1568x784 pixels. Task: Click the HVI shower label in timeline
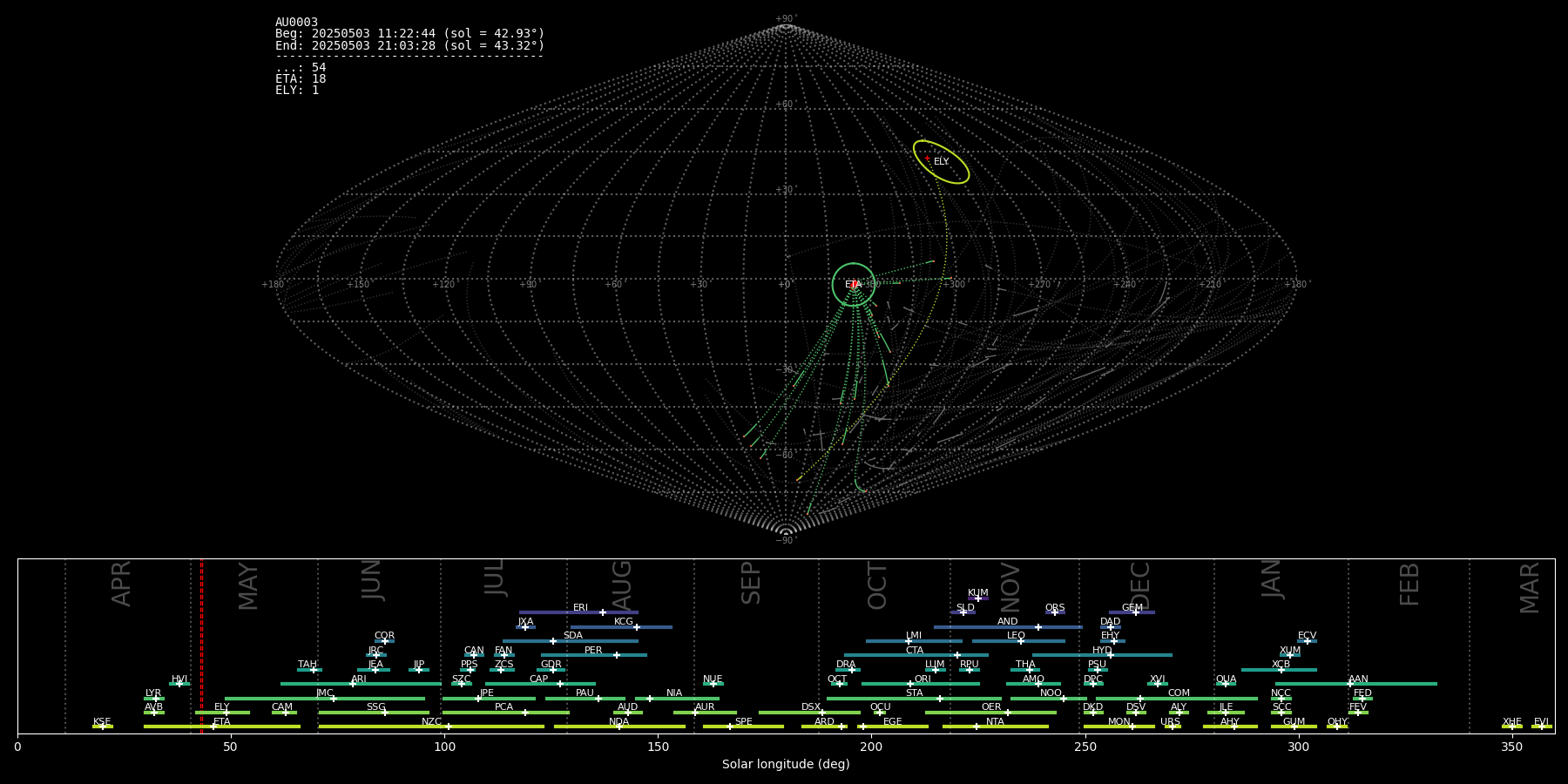(179, 679)
